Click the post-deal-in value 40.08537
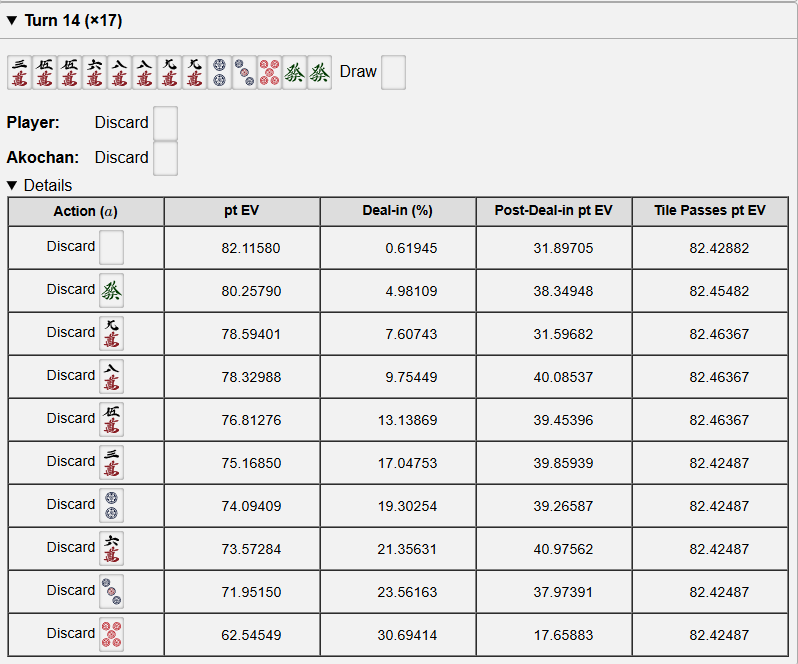 (563, 377)
